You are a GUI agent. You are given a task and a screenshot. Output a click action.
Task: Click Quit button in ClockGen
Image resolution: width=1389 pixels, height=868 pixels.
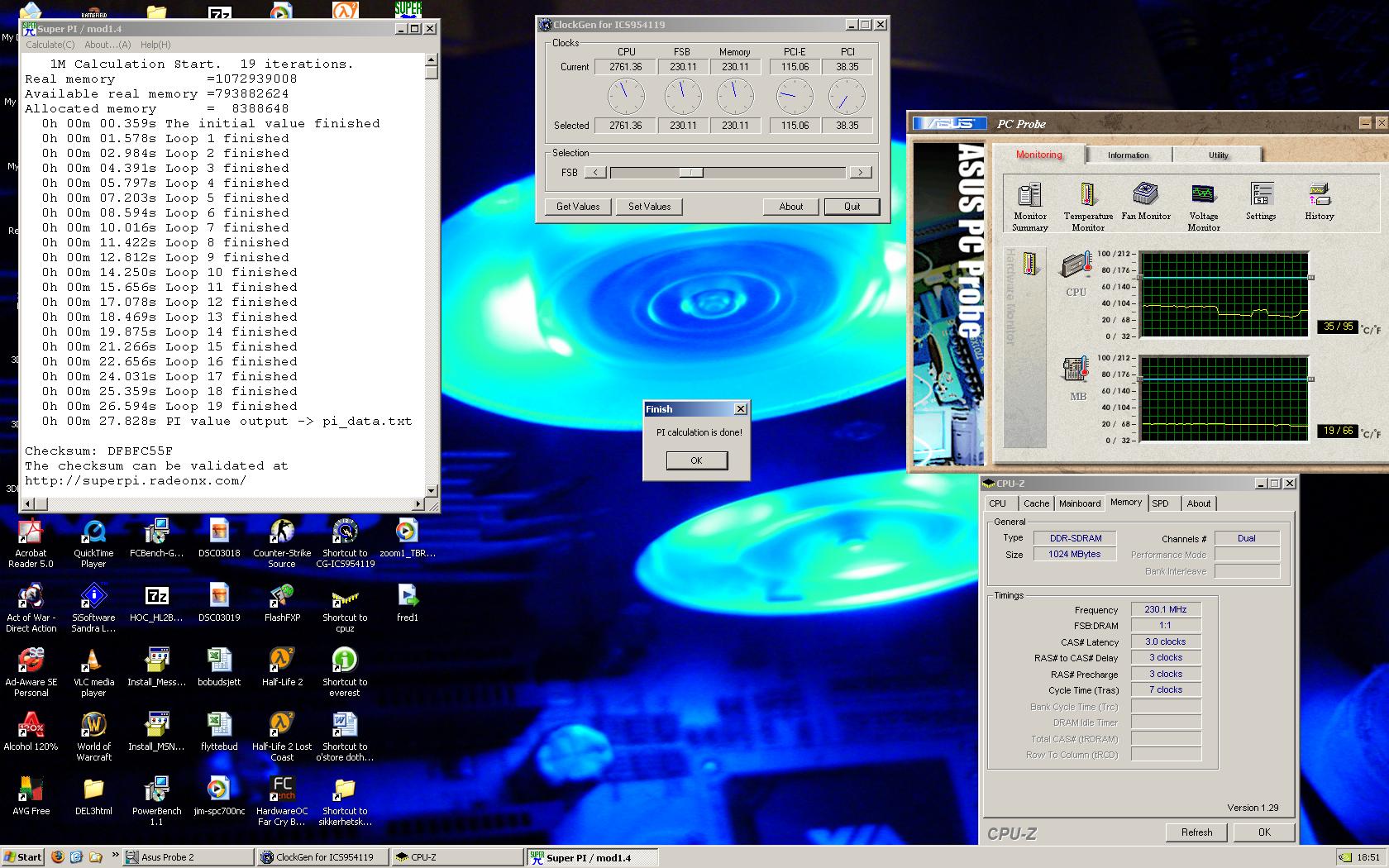tap(852, 207)
